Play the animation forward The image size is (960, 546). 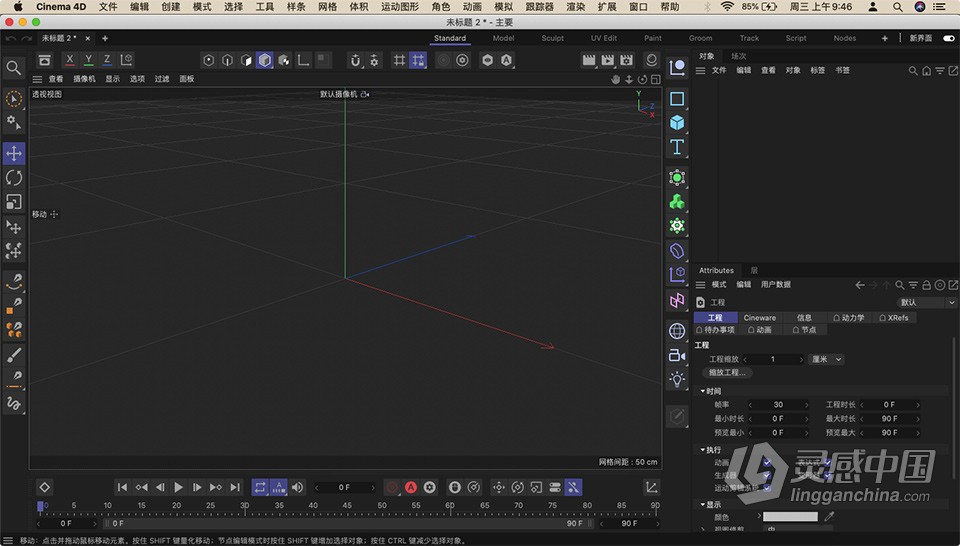(178, 487)
